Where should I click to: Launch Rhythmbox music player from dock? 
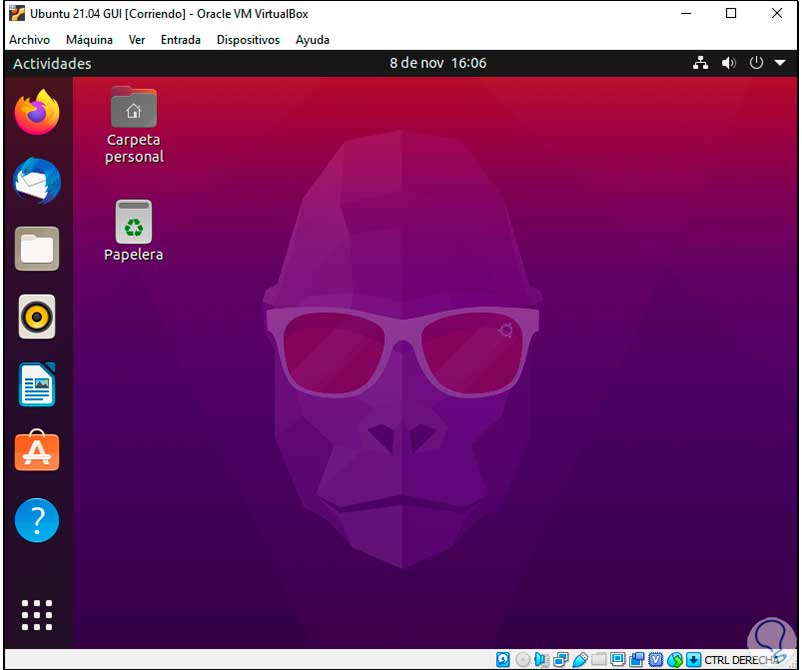(37, 317)
